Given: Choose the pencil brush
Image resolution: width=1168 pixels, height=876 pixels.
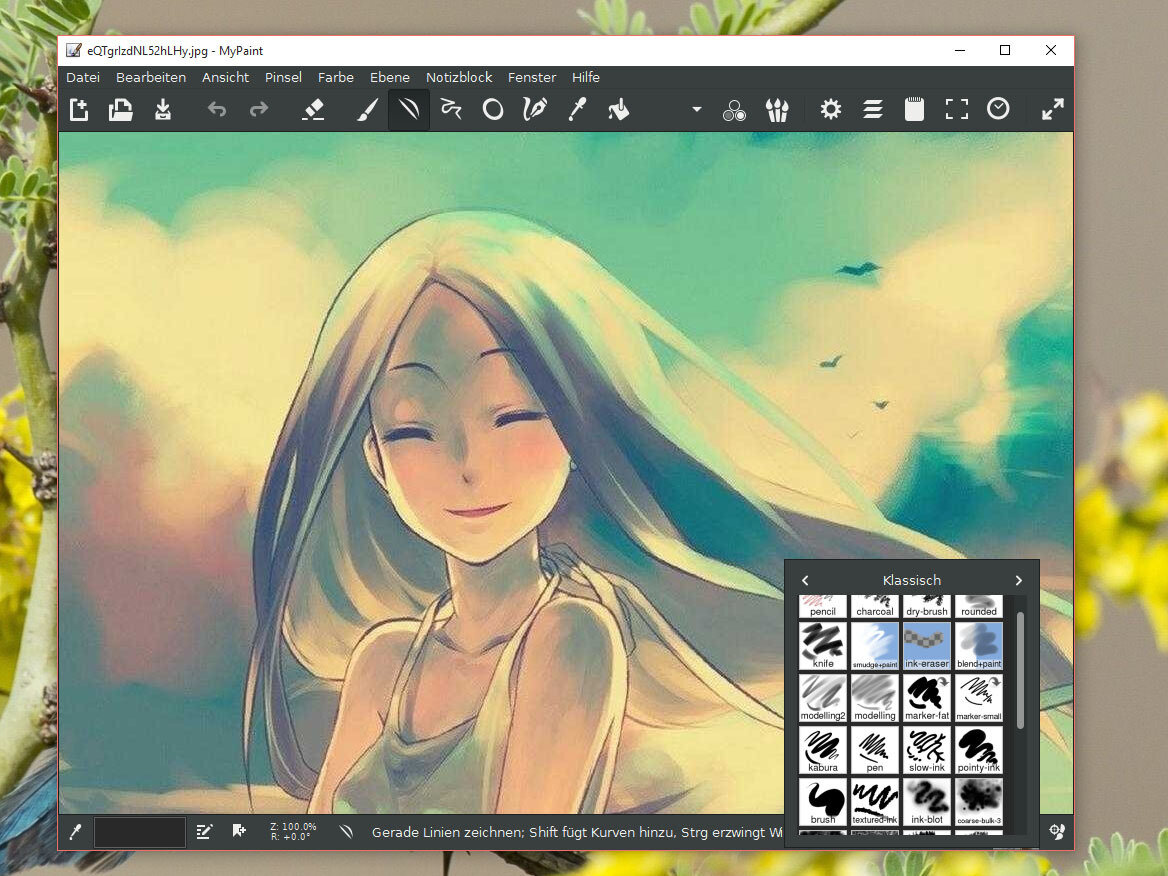Looking at the screenshot, I should click(823, 606).
